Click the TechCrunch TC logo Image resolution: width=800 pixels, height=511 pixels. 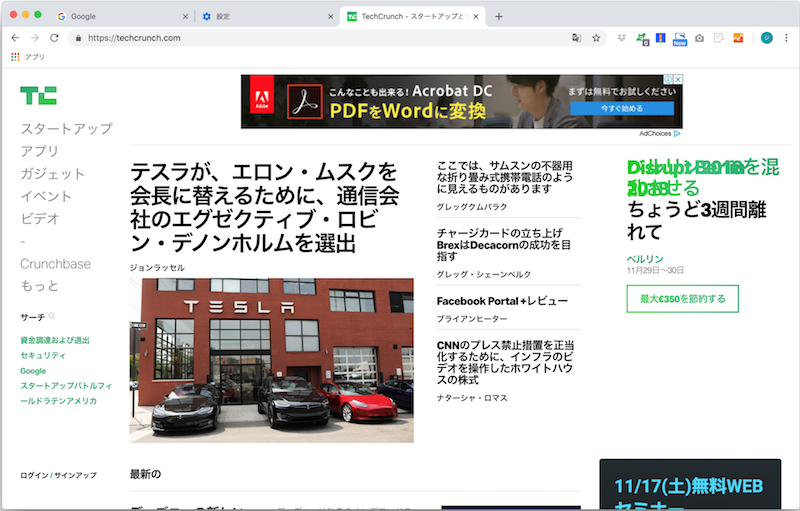pos(38,95)
